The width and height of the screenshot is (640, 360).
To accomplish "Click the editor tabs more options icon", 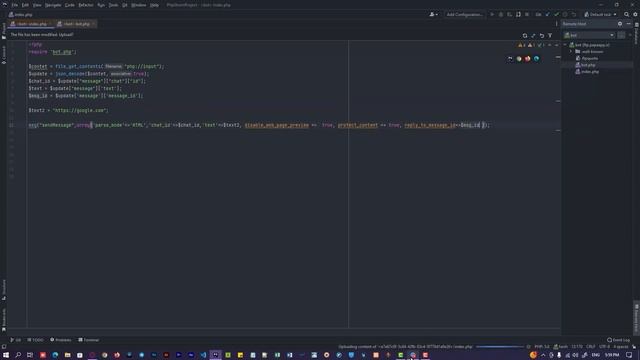I will (x=556, y=24).
